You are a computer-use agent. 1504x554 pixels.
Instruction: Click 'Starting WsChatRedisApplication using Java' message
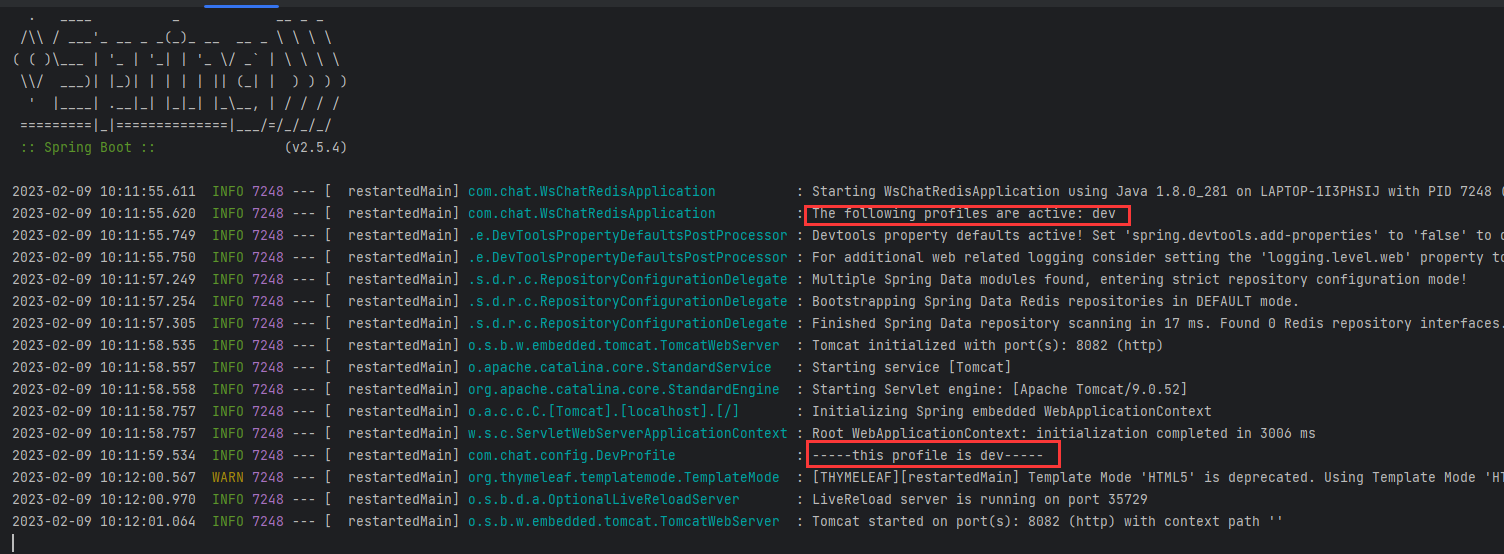1157,191
